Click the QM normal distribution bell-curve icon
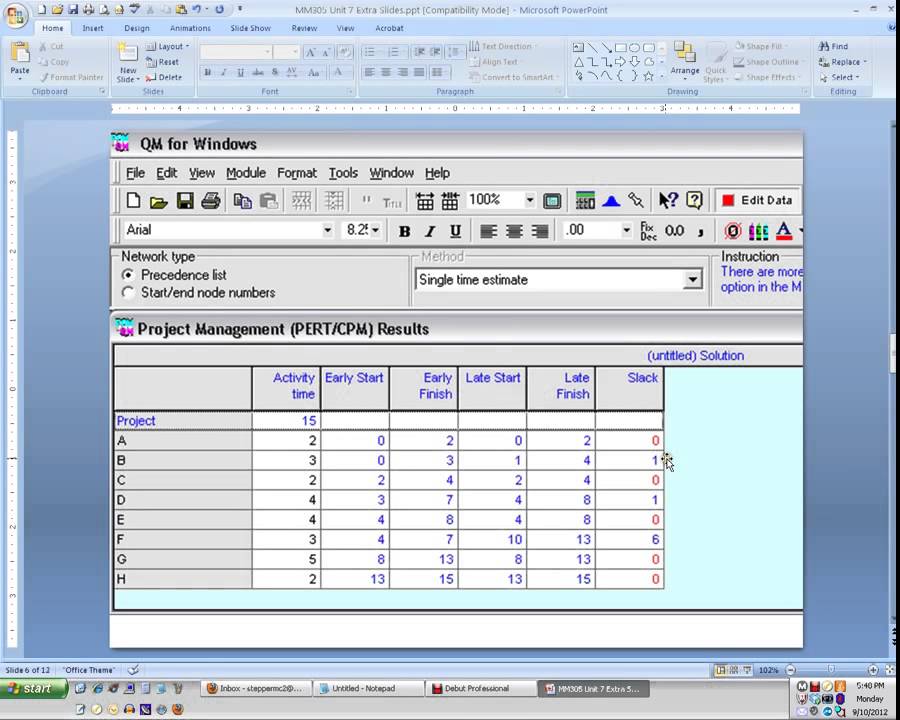This screenshot has width=900, height=720. coord(611,200)
